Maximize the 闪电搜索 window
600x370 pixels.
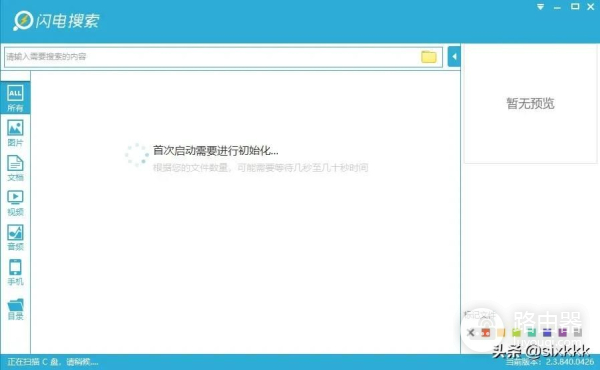tap(575, 7)
